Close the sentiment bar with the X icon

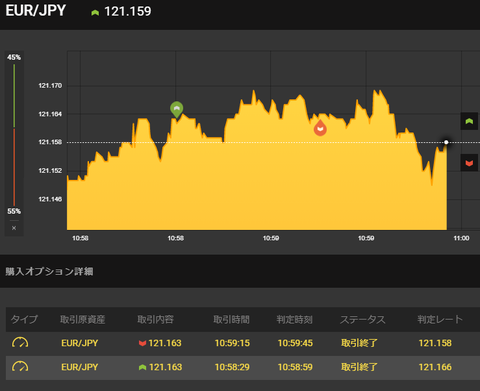pyautogui.click(x=14, y=228)
